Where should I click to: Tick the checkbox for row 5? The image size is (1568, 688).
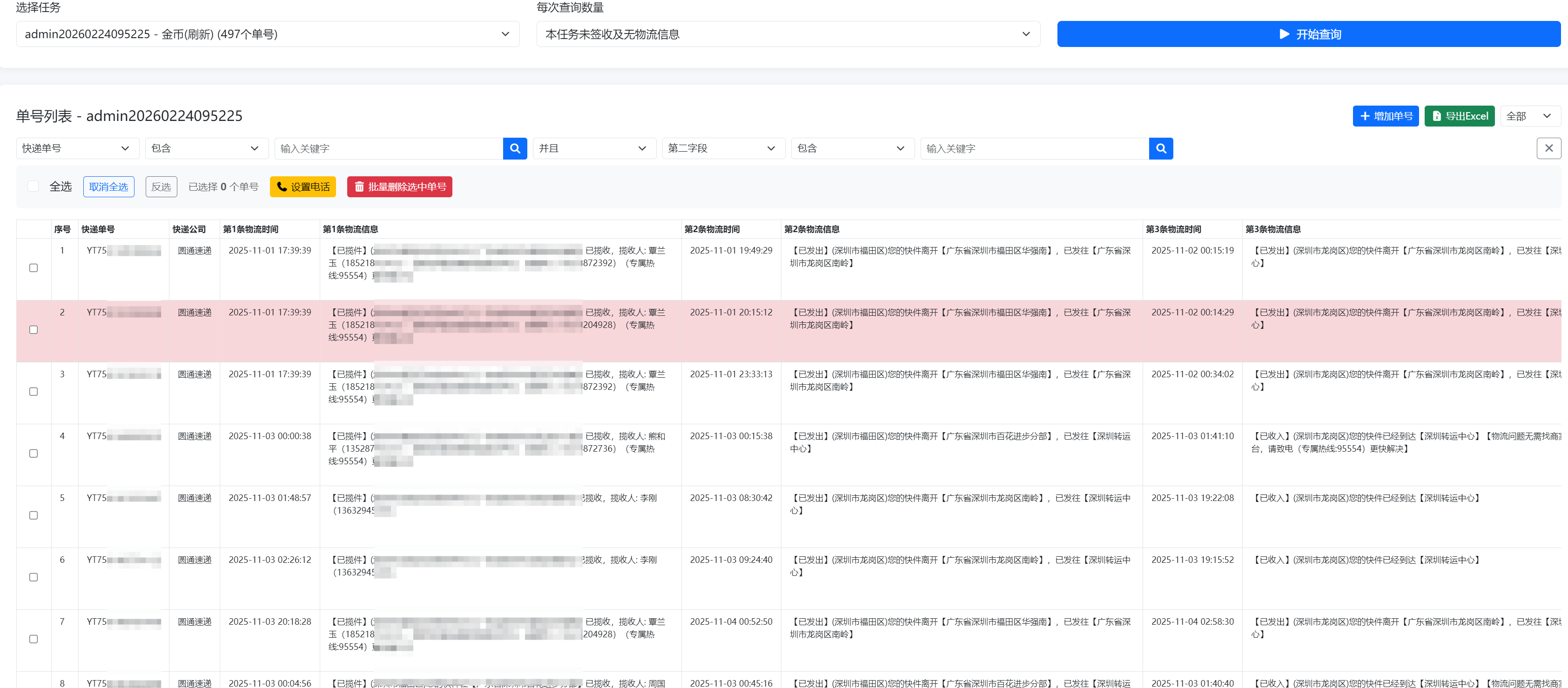click(34, 515)
